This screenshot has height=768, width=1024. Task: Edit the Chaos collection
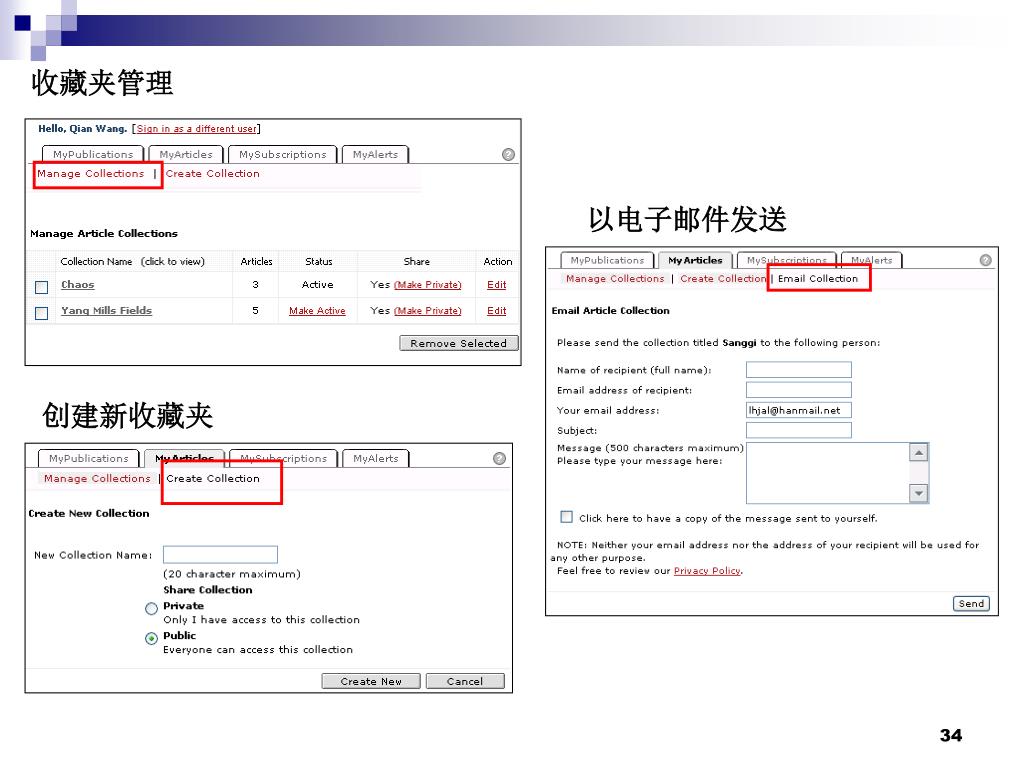pyautogui.click(x=496, y=285)
